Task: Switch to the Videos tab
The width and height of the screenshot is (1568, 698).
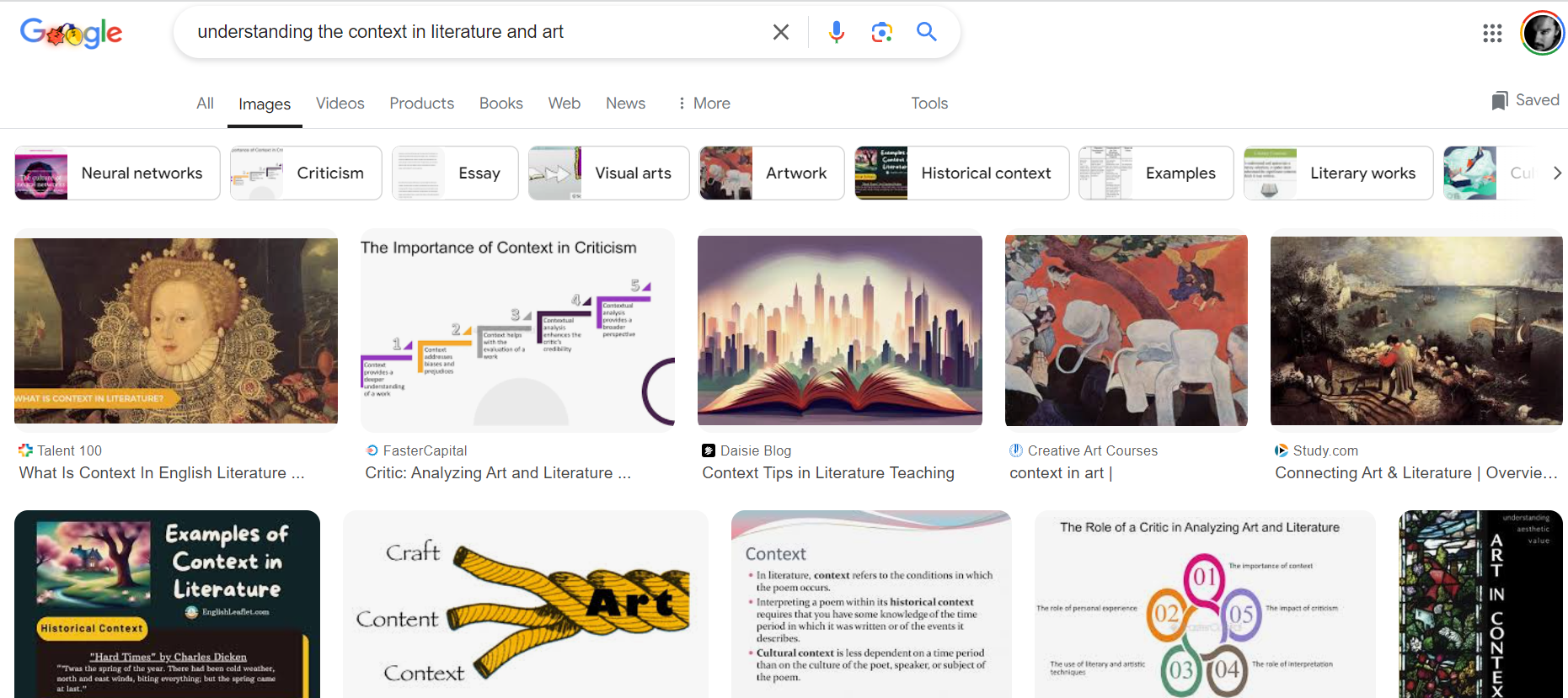Action: 340,103
